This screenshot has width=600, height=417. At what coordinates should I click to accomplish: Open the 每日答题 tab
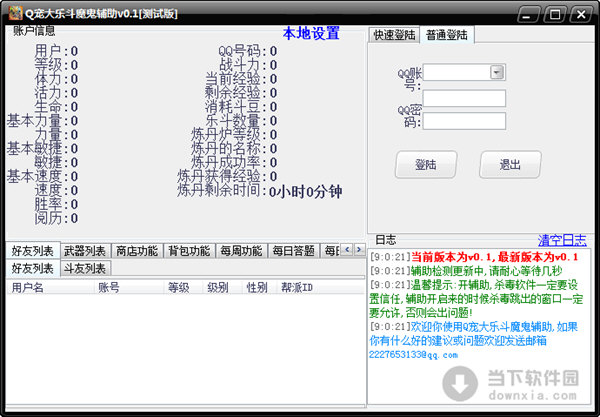pos(293,251)
